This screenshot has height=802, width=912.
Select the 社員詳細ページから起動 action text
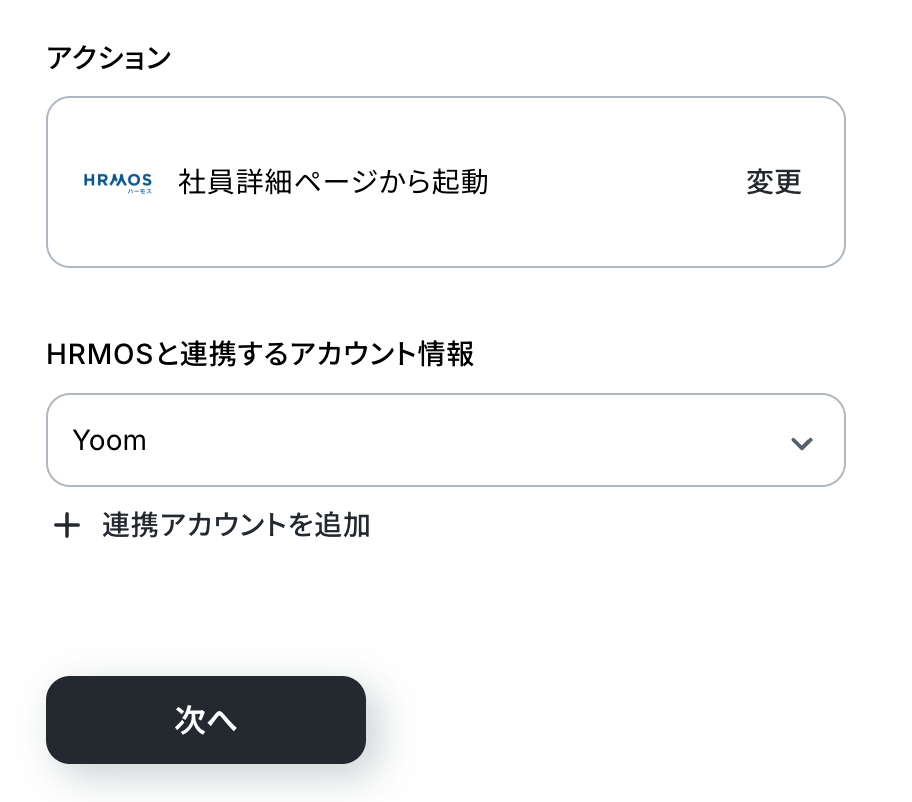[x=333, y=182]
